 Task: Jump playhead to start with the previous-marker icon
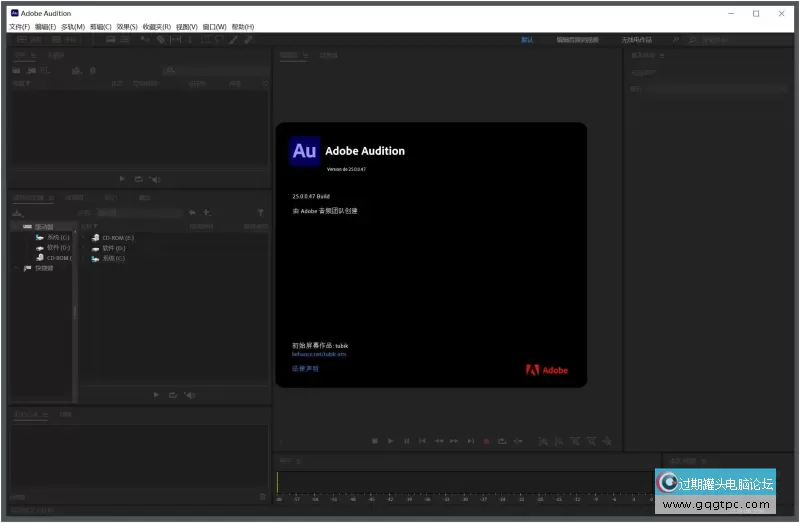tap(423, 441)
